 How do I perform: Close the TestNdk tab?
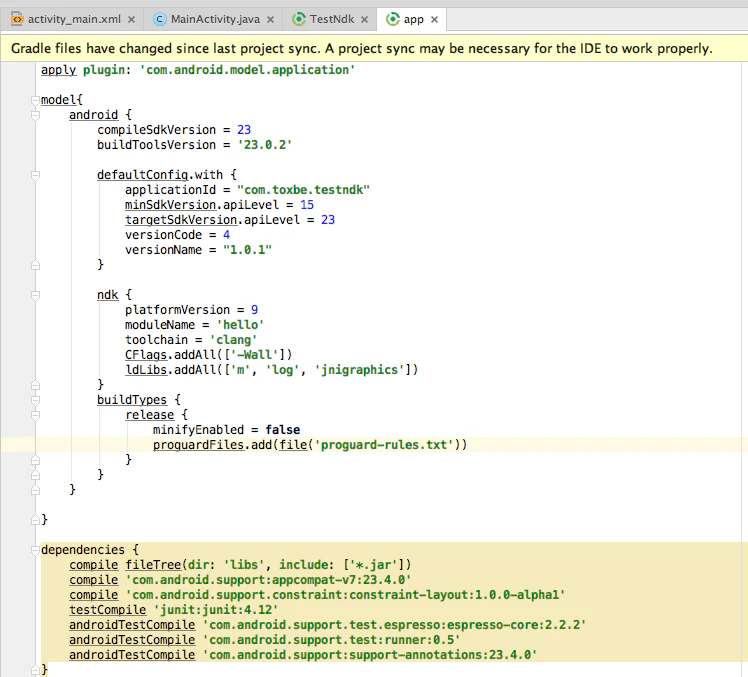[x=364, y=20]
